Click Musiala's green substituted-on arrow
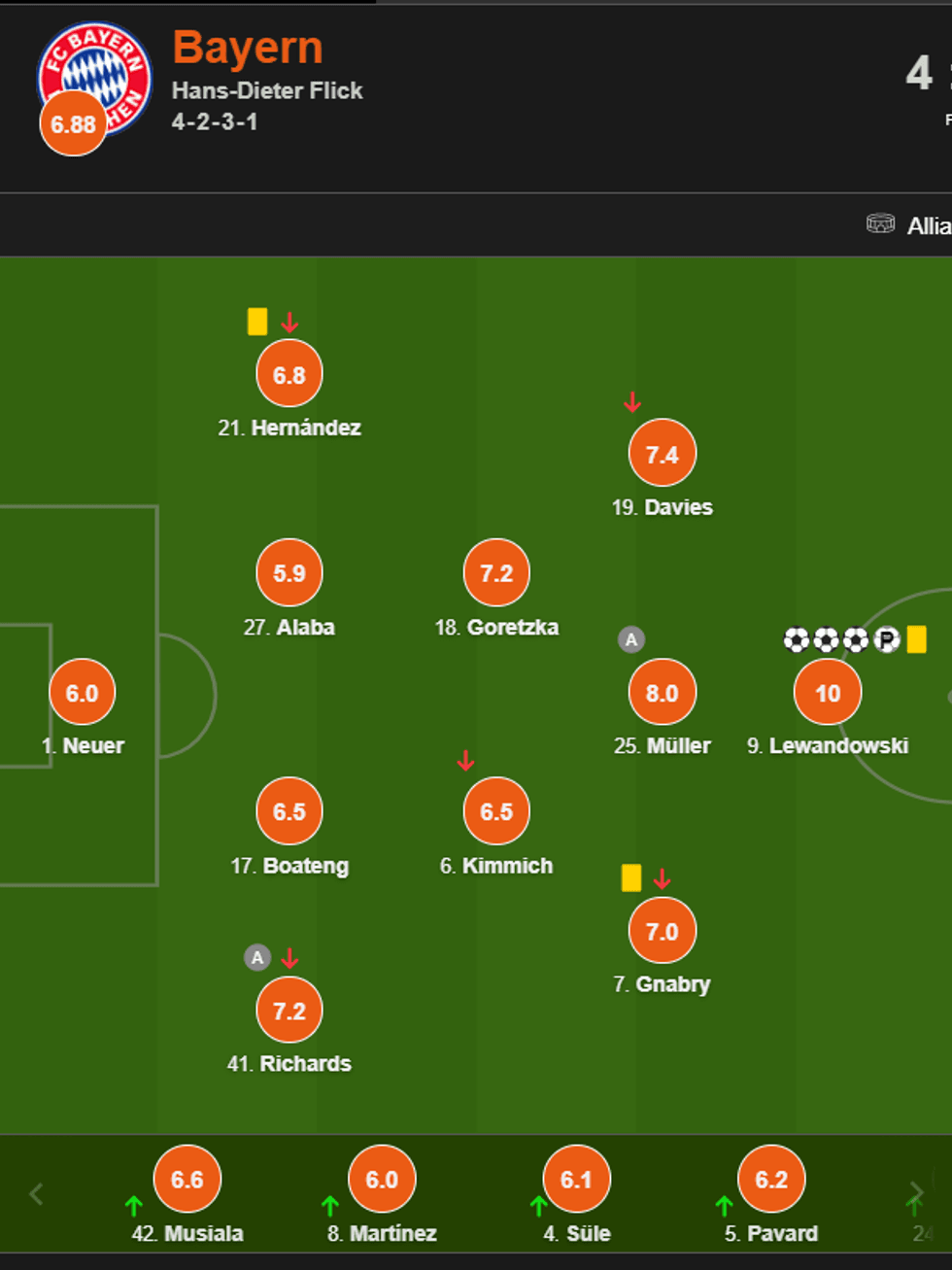 (x=134, y=1206)
